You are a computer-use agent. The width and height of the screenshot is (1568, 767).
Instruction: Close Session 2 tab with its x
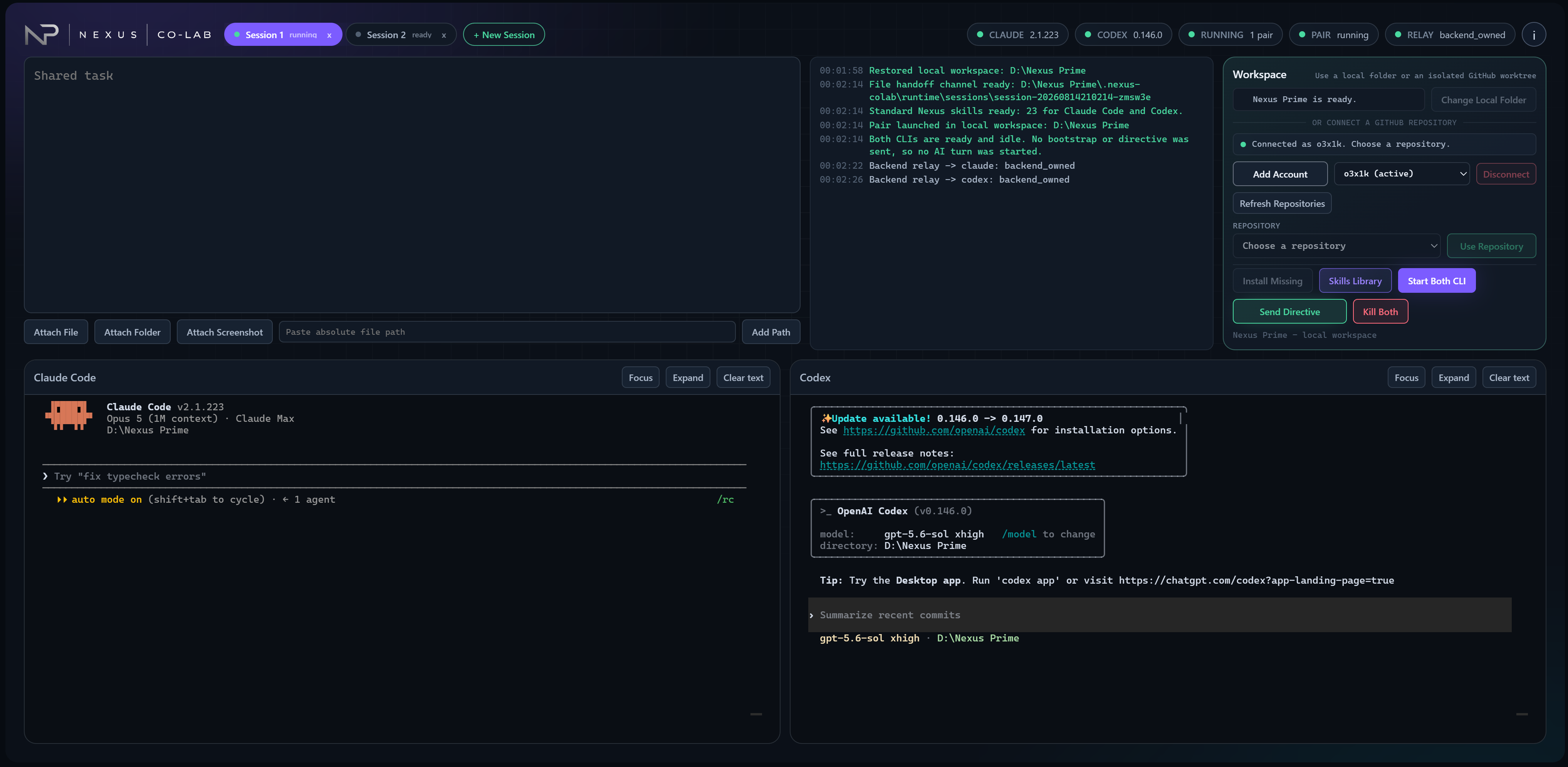[444, 35]
